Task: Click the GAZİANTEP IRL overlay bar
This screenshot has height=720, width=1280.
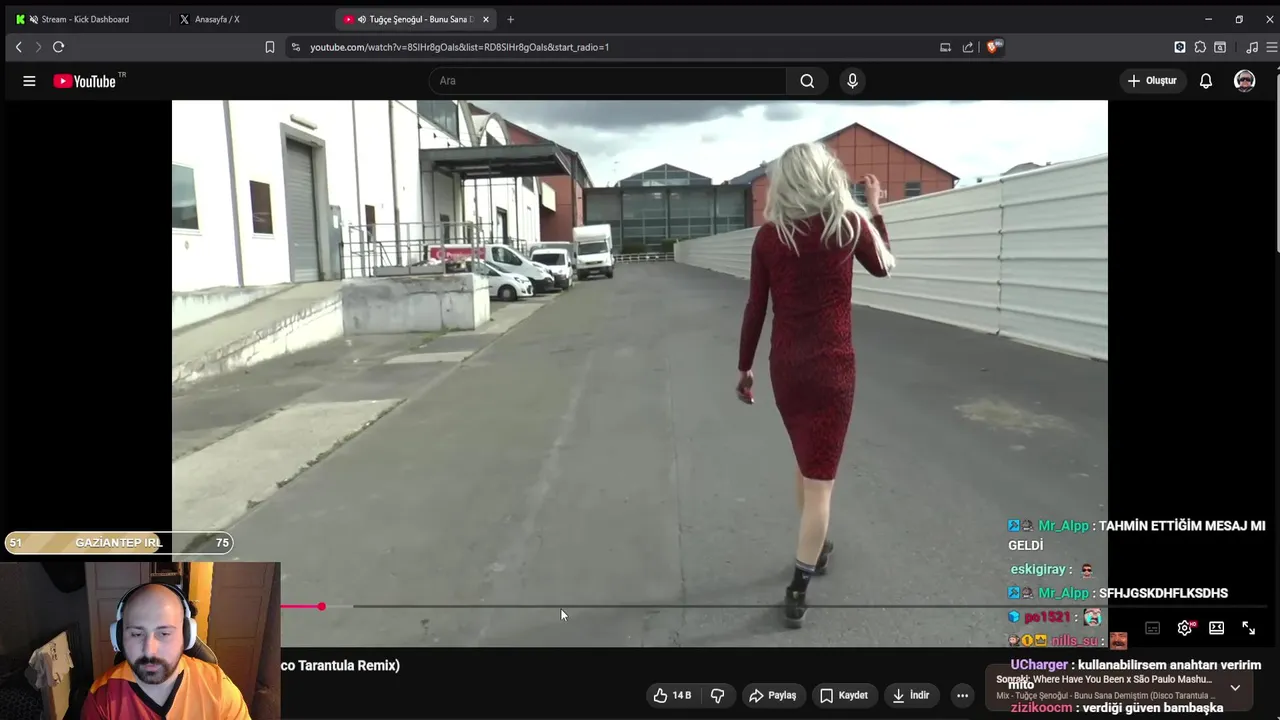Action: click(118, 542)
